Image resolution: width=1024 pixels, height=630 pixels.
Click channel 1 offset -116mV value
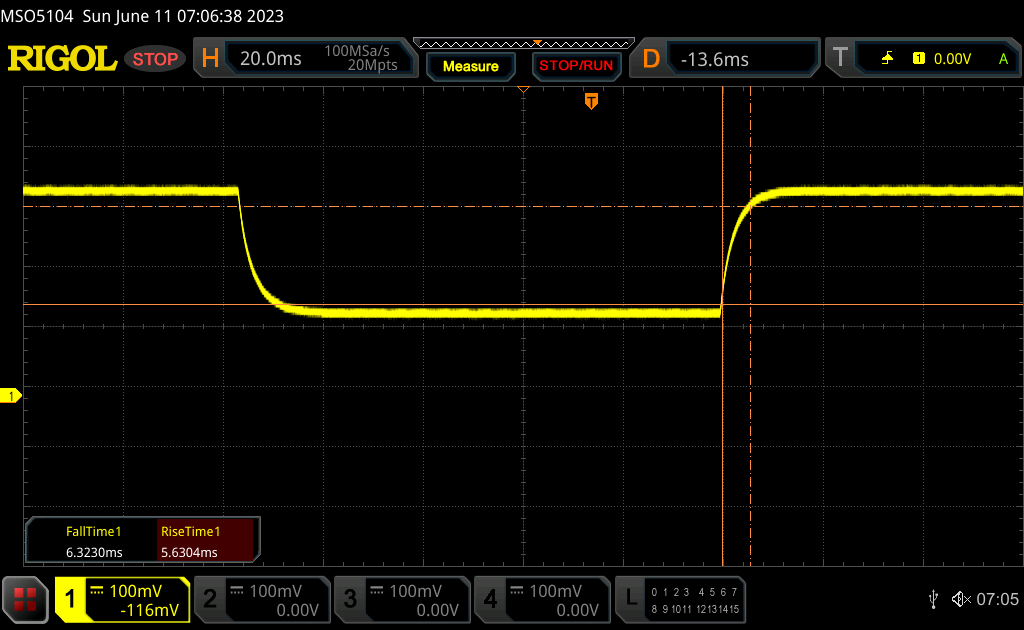150,610
